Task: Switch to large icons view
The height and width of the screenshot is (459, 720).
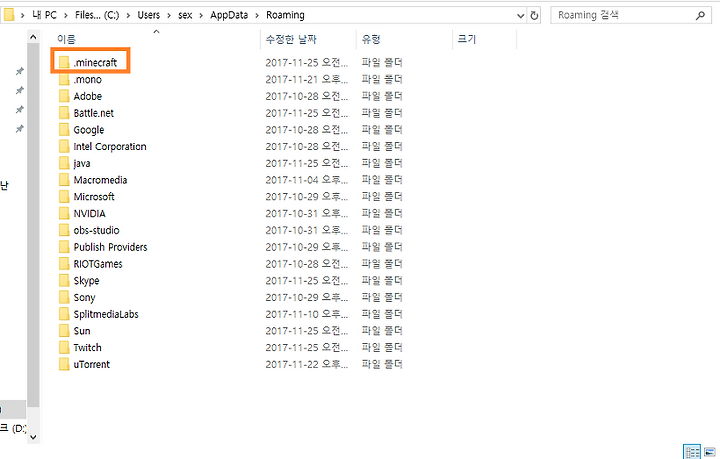Action: click(x=710, y=452)
